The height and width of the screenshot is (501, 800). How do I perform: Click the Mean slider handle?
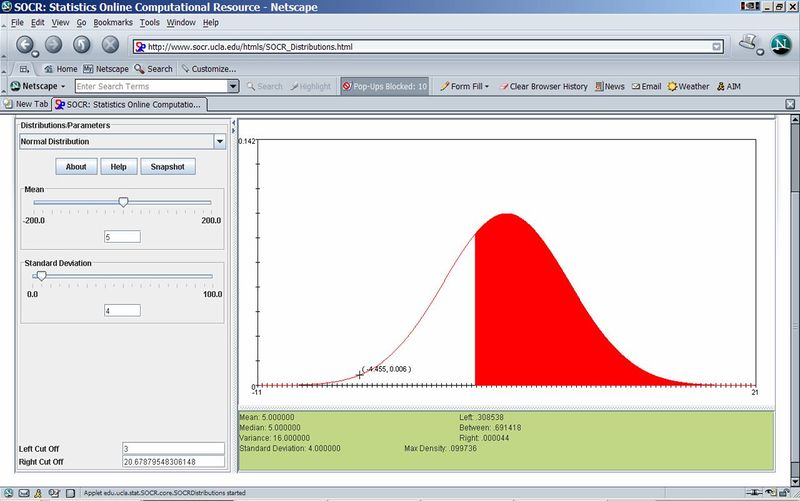(x=123, y=203)
